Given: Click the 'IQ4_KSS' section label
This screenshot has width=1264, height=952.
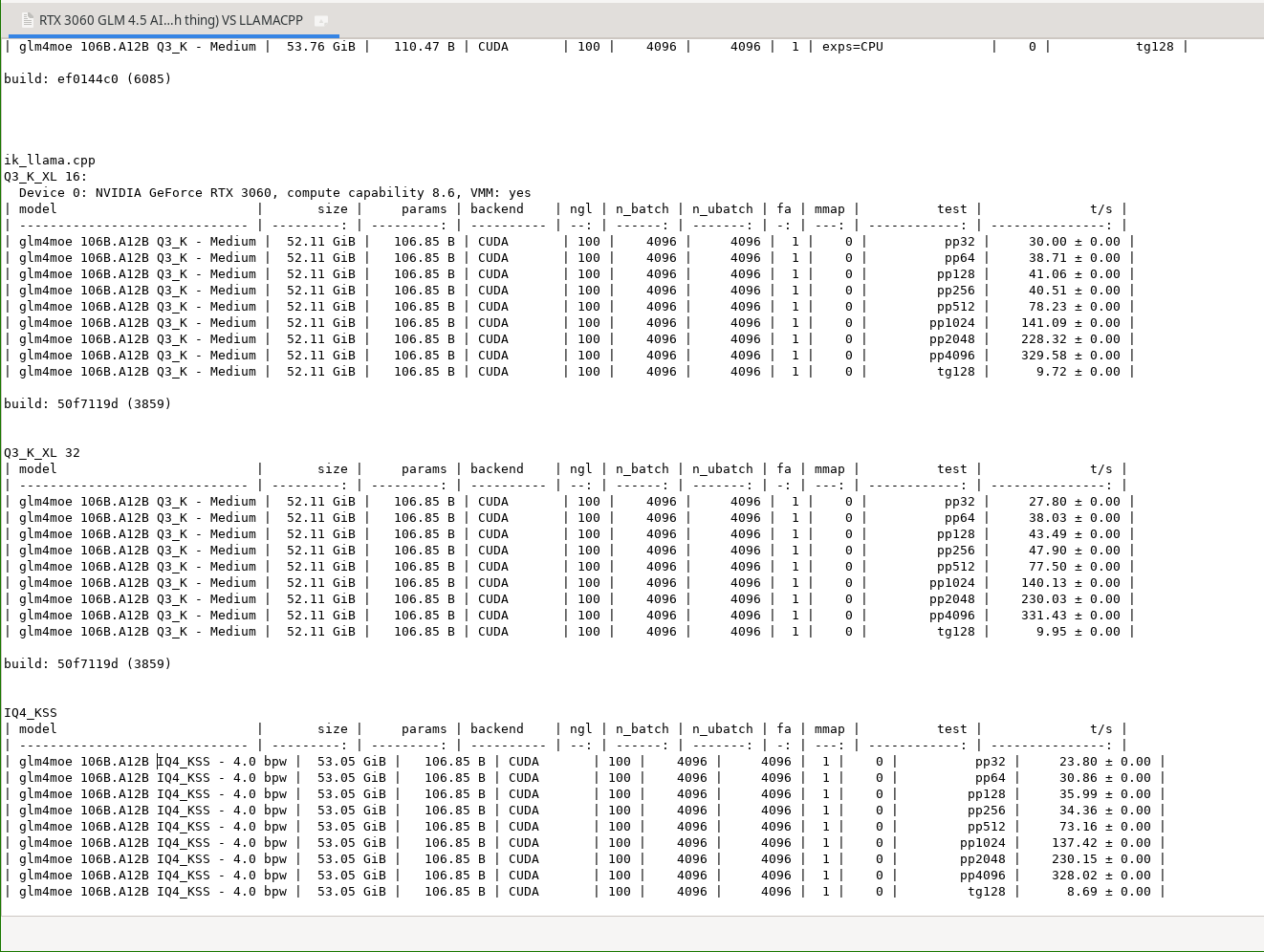Looking at the screenshot, I should (31, 713).
